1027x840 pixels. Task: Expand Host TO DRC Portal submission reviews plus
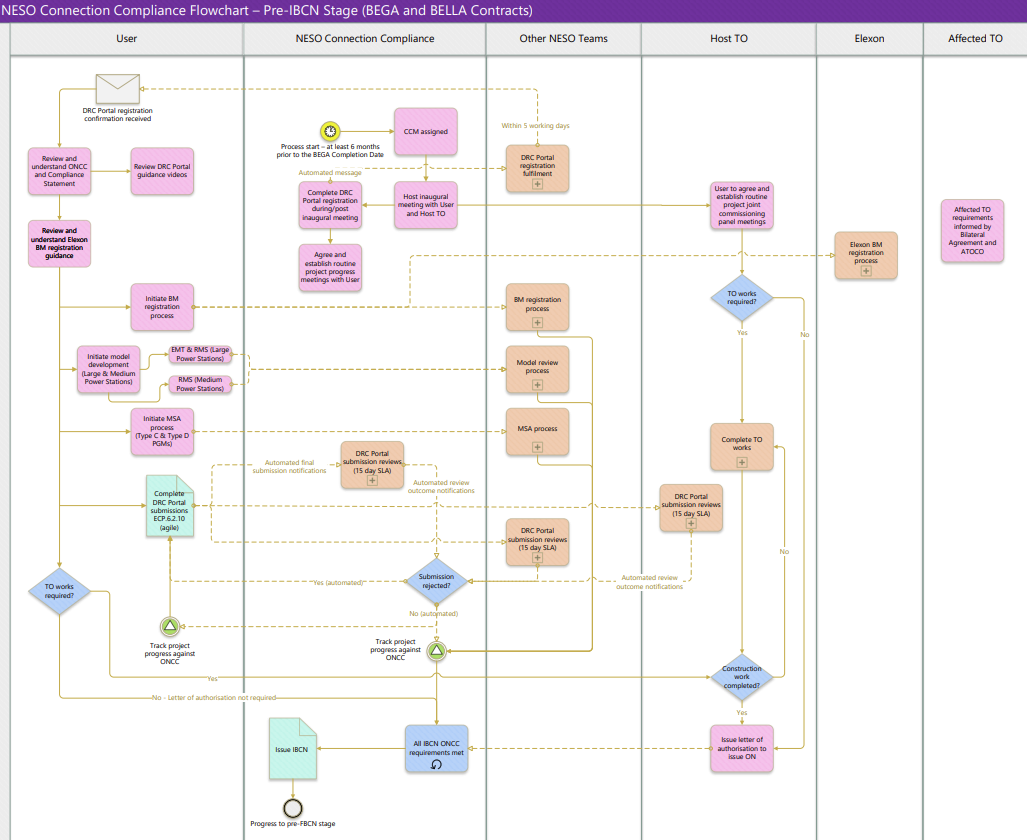tap(691, 523)
